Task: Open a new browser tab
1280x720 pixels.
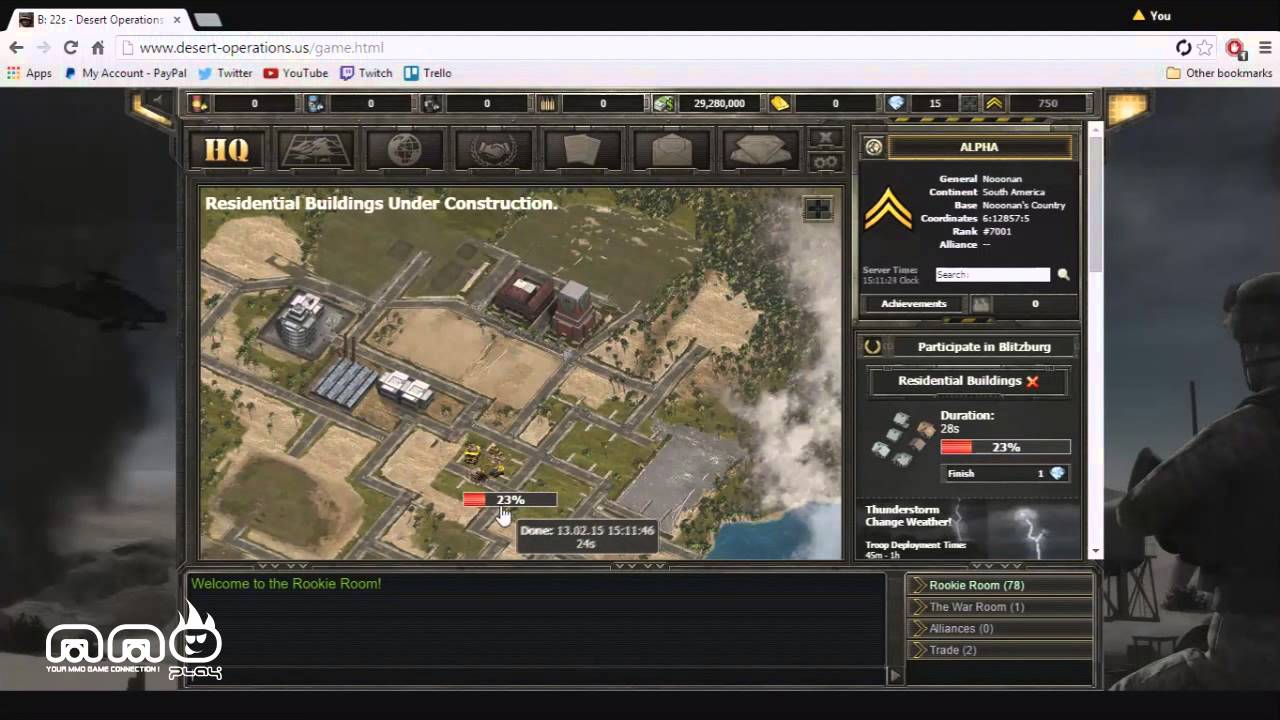Action: click(207, 20)
